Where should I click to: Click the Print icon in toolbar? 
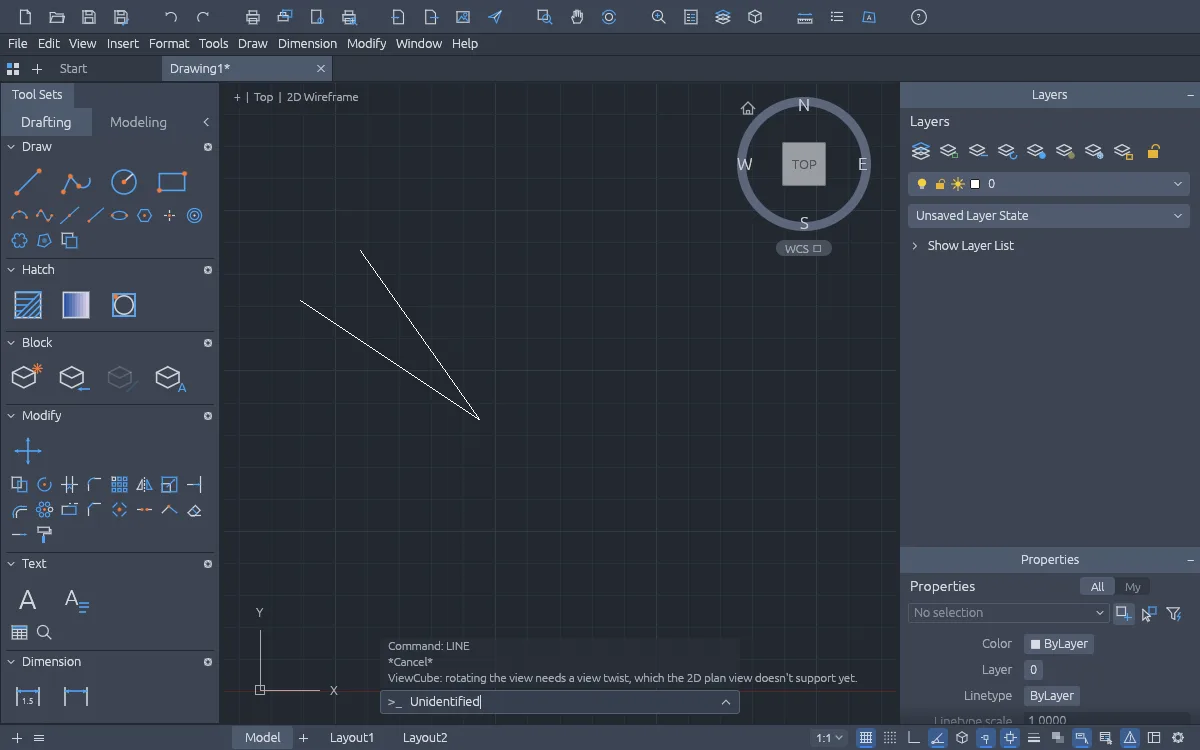pos(253,17)
